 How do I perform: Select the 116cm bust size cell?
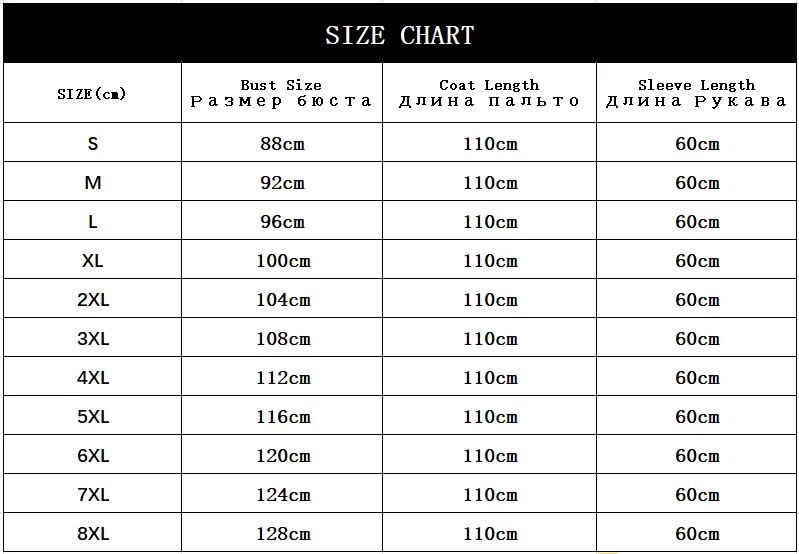tap(281, 417)
